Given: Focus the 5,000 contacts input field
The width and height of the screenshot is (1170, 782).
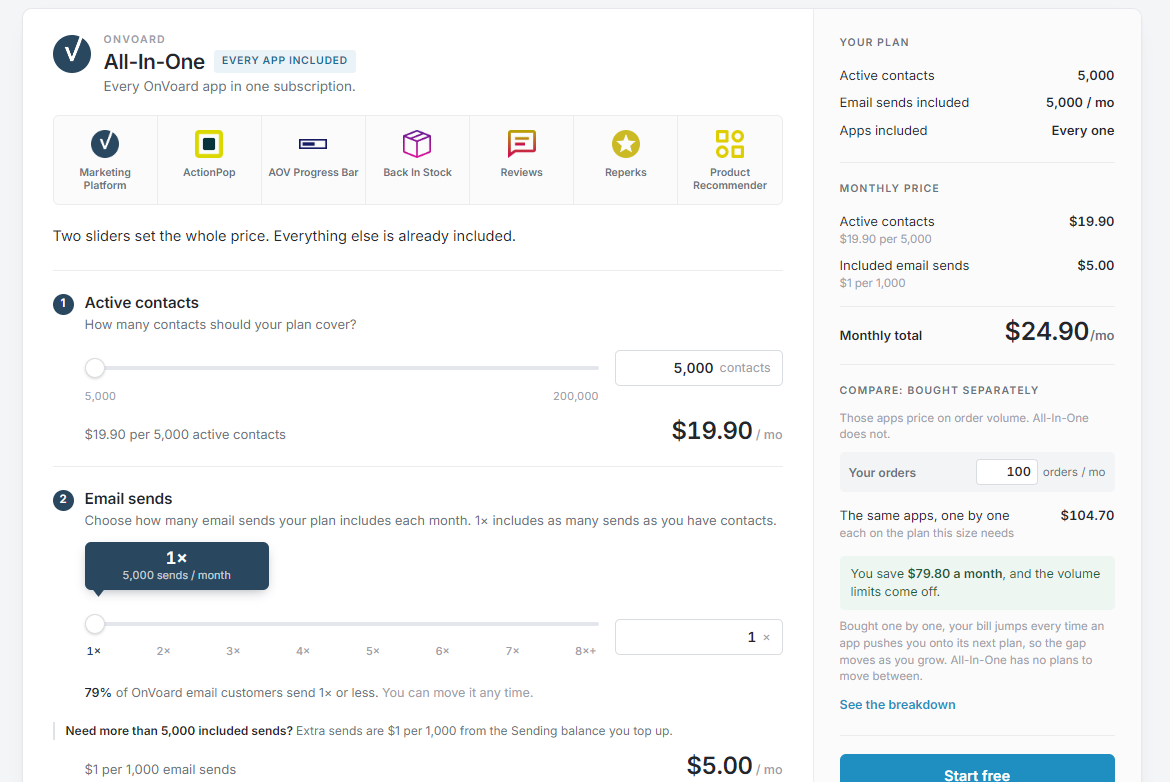Looking at the screenshot, I should click(x=698, y=368).
